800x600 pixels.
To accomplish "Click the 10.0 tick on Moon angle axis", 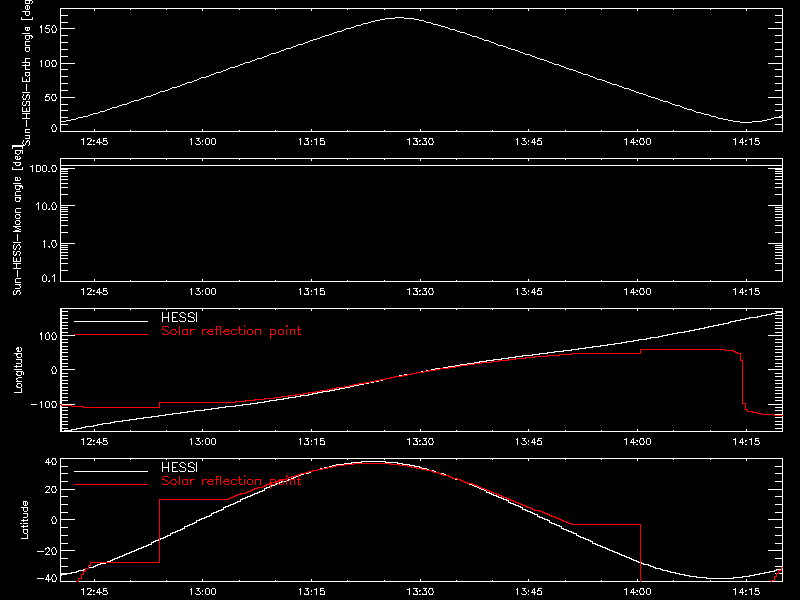I will click(x=46, y=206).
